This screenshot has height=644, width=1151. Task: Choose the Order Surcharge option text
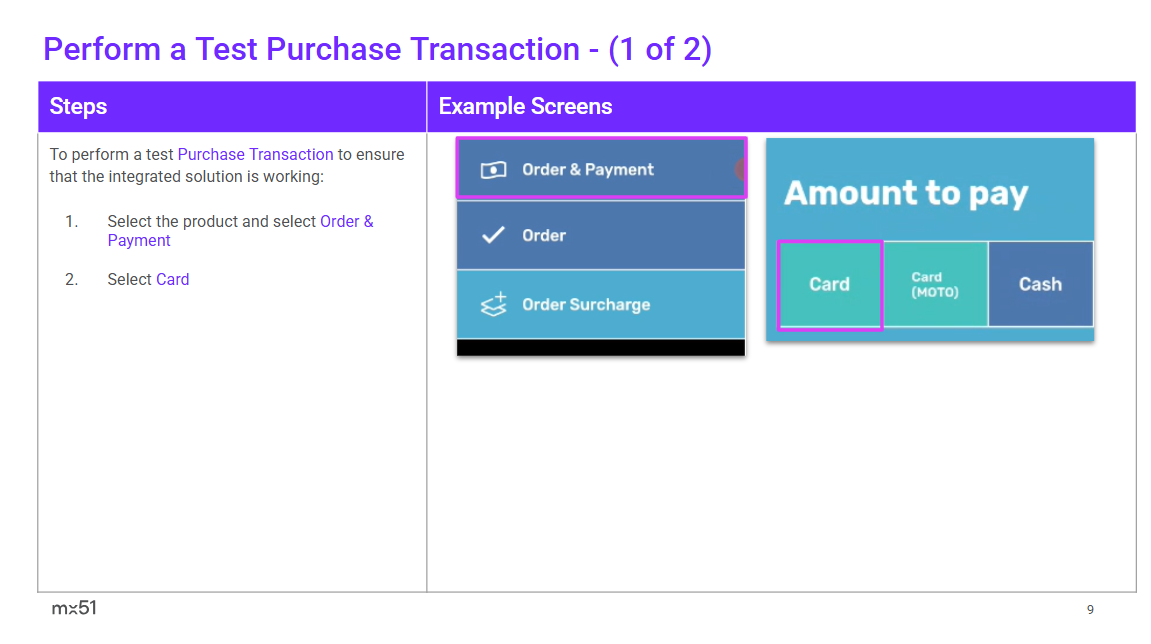[x=586, y=305]
